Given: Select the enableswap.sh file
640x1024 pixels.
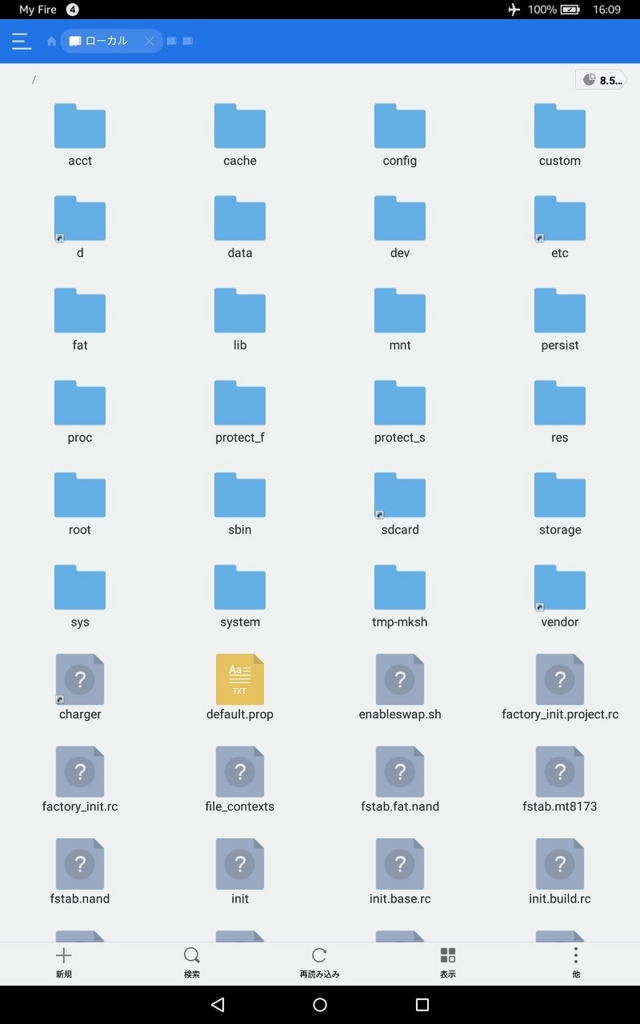Looking at the screenshot, I should click(400, 688).
